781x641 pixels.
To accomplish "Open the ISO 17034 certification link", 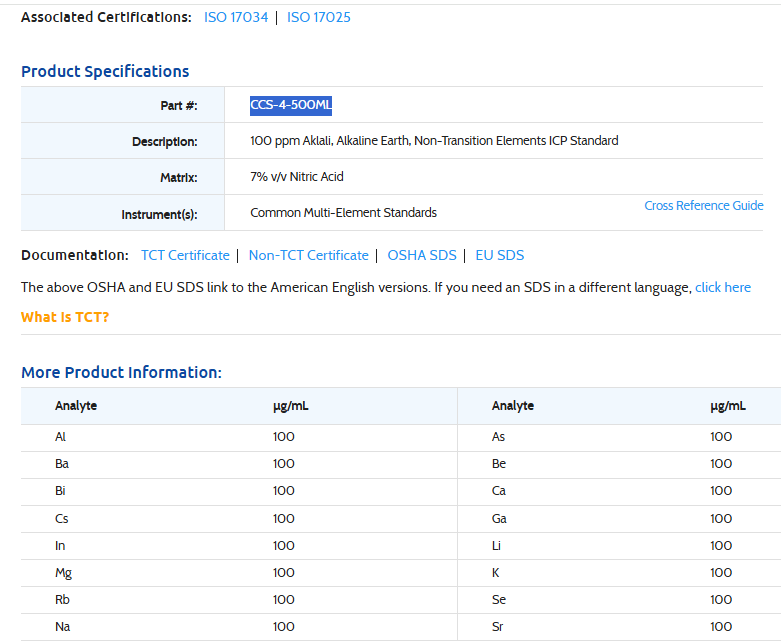I will pos(236,17).
